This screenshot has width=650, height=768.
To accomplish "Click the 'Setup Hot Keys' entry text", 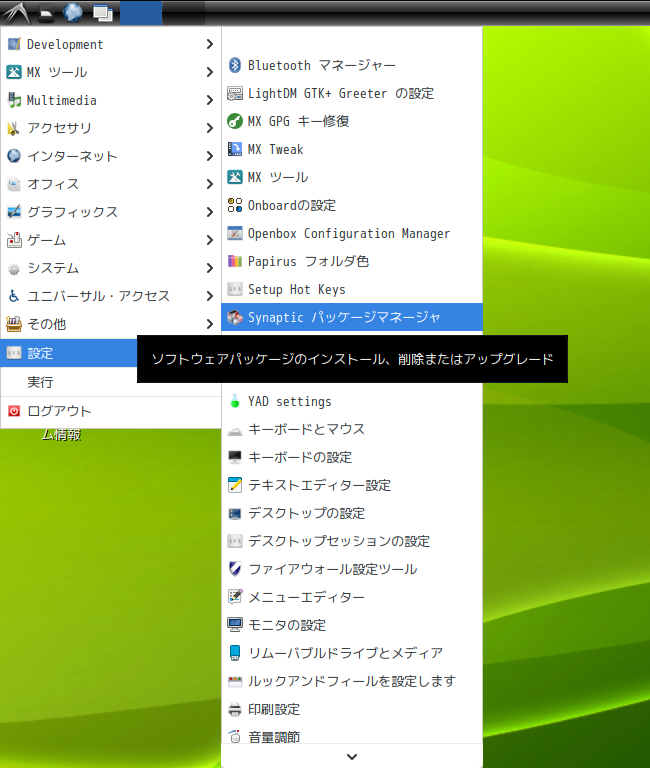I will (297, 289).
